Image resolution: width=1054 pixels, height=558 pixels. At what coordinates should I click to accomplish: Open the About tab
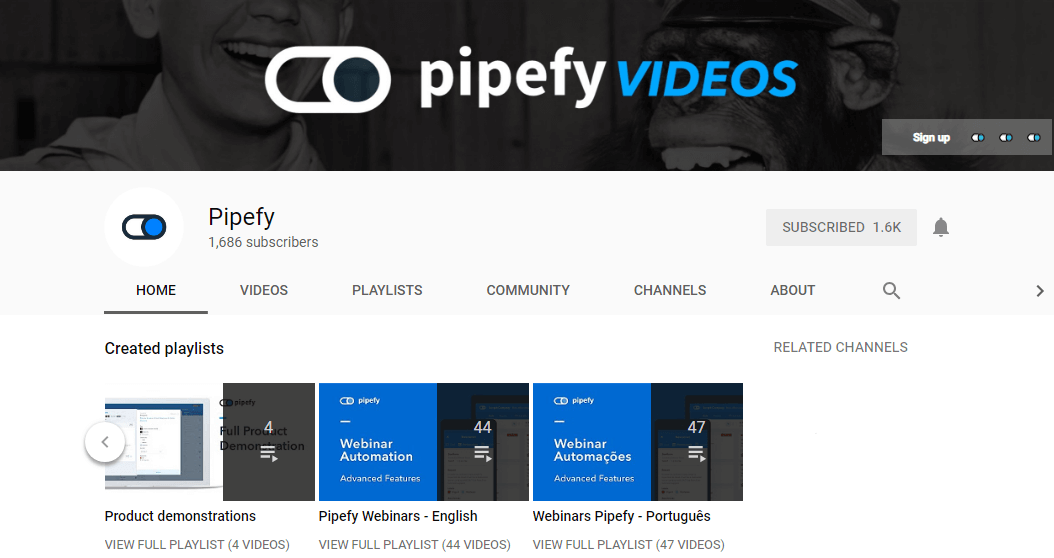tap(793, 290)
